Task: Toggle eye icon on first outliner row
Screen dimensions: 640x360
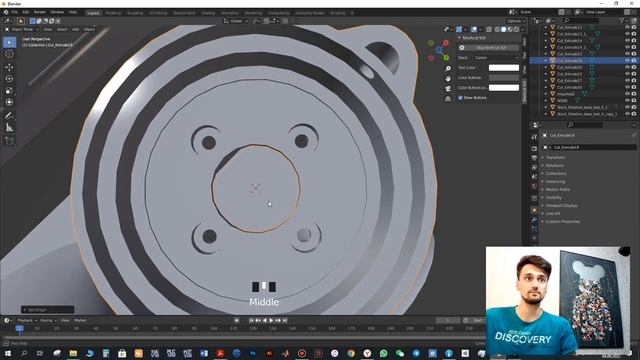Action: 627,27
